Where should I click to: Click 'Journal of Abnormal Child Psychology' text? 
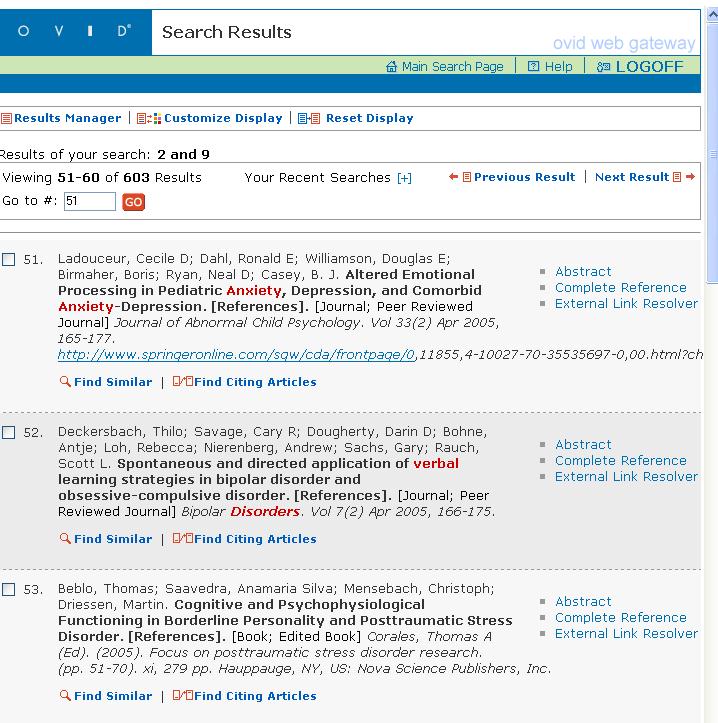tap(237, 322)
